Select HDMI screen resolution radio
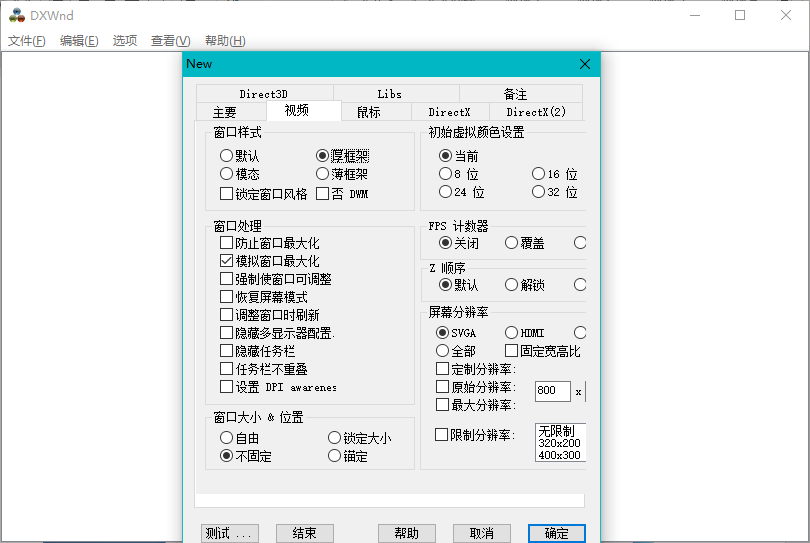 click(511, 333)
